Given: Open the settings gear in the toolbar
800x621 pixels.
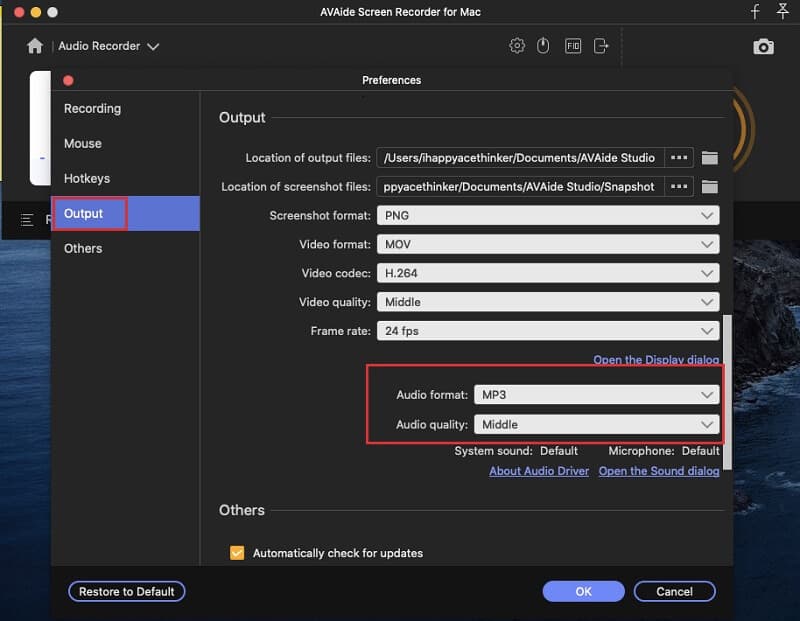Looking at the screenshot, I should click(x=516, y=46).
